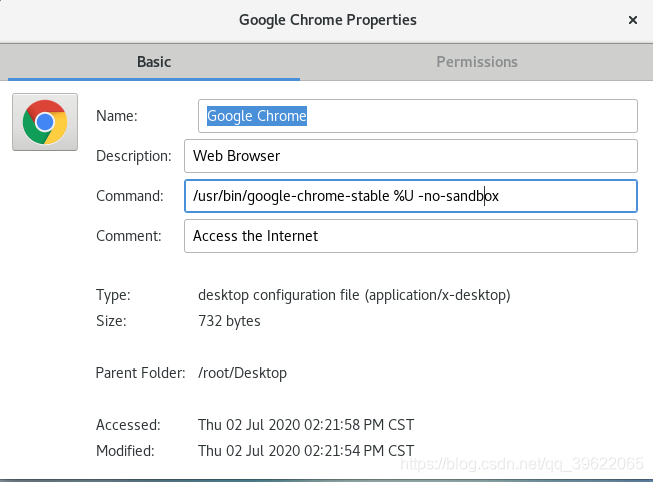Click the 'Modified:' label
Image resolution: width=653 pixels, height=482 pixels.
[125, 451]
